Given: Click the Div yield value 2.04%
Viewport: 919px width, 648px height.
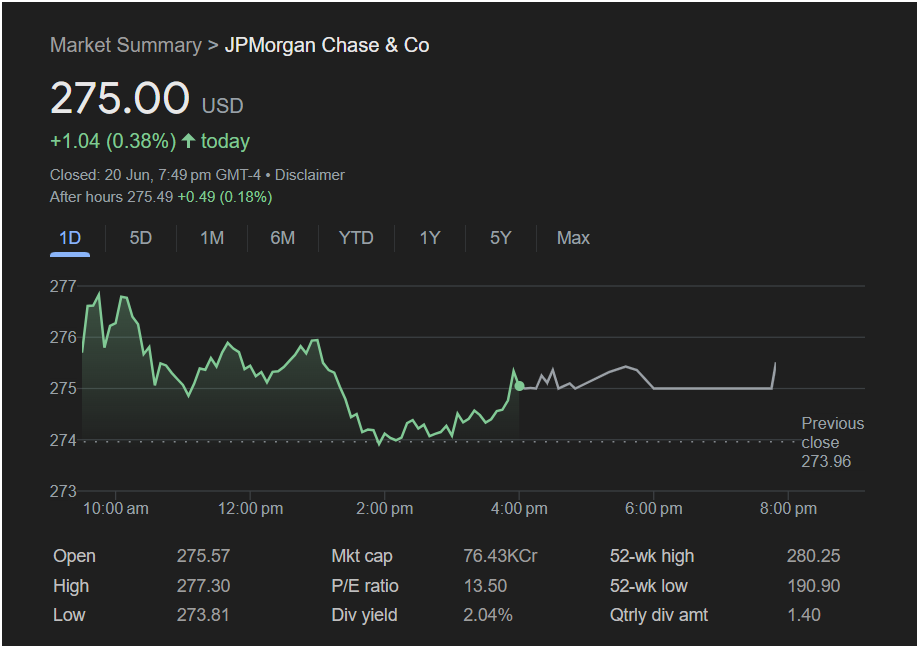Looking at the screenshot, I should click(x=488, y=615).
